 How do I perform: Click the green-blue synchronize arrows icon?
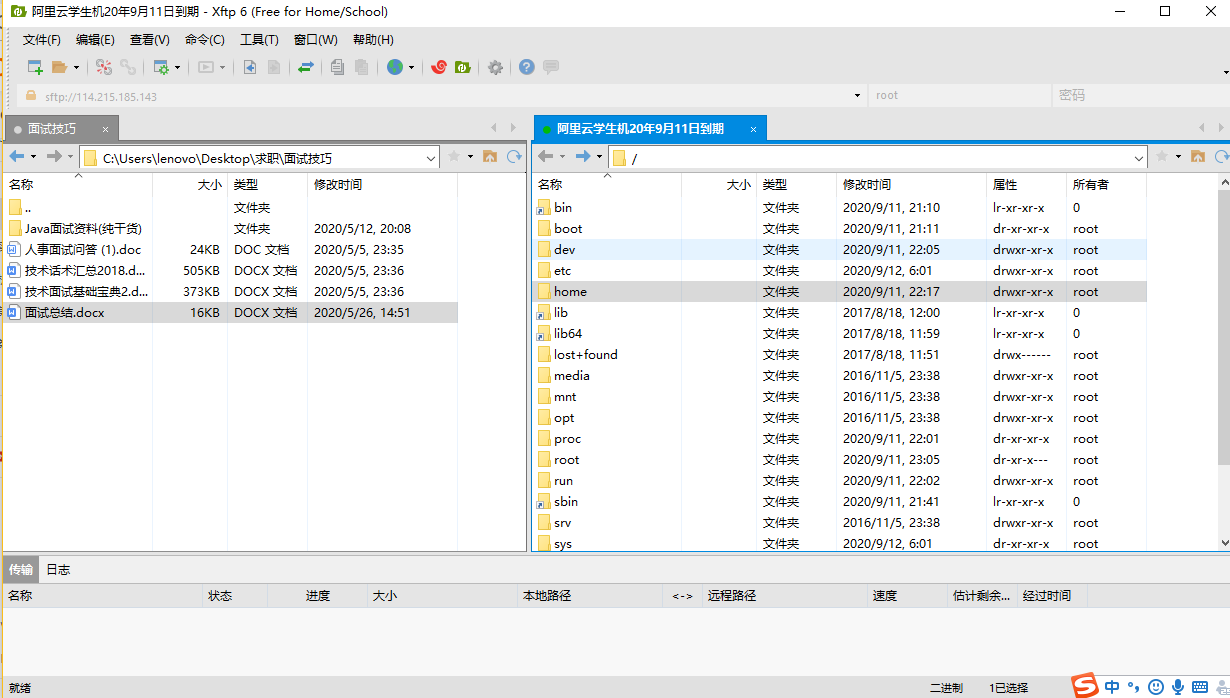306,67
